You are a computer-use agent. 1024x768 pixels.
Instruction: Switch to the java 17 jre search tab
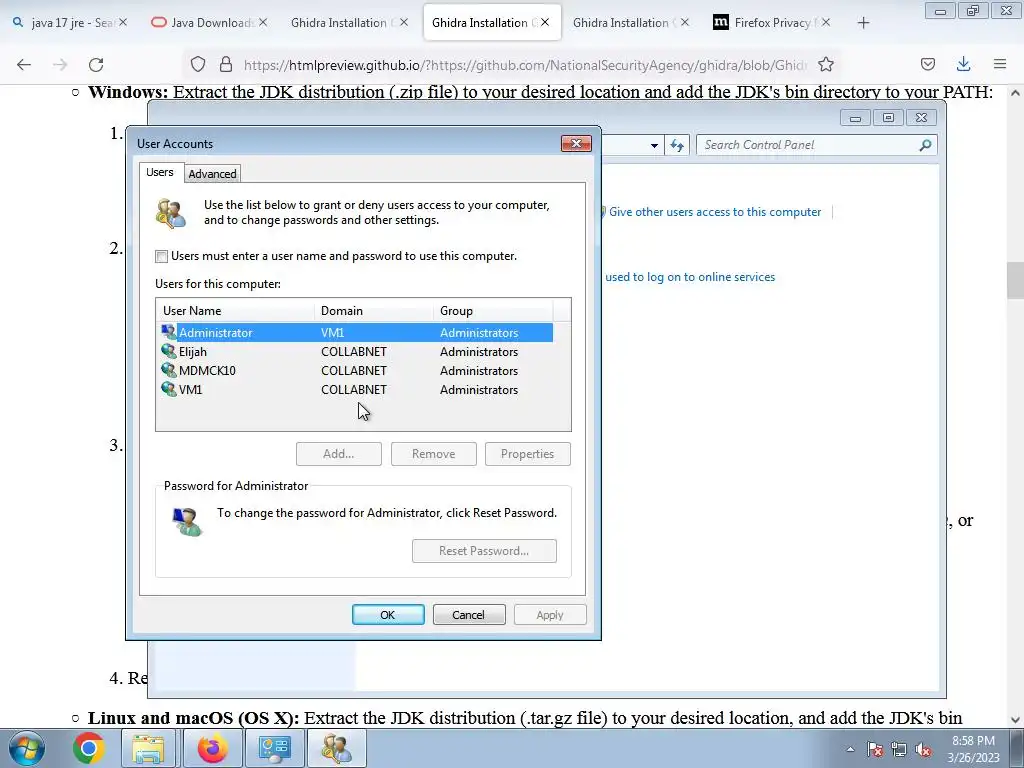[x=70, y=23]
